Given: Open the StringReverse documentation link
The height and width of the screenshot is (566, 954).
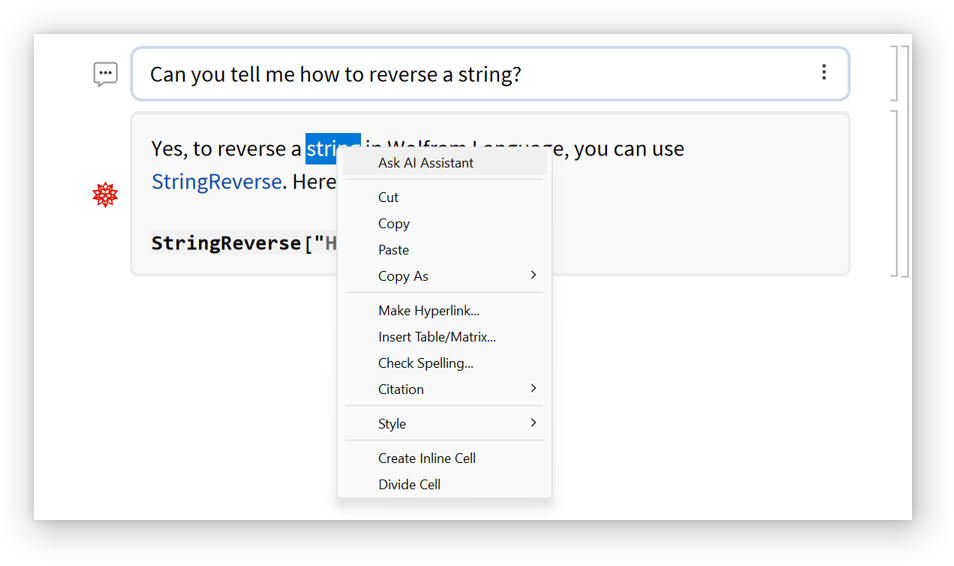Looking at the screenshot, I should pos(216,182).
